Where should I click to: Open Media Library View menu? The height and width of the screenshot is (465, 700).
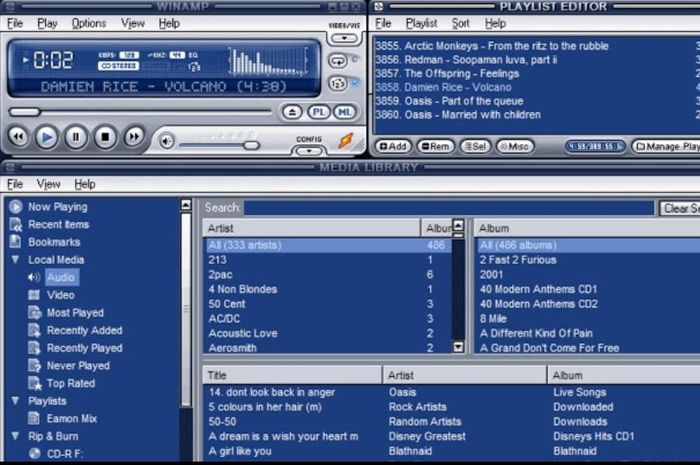click(48, 184)
